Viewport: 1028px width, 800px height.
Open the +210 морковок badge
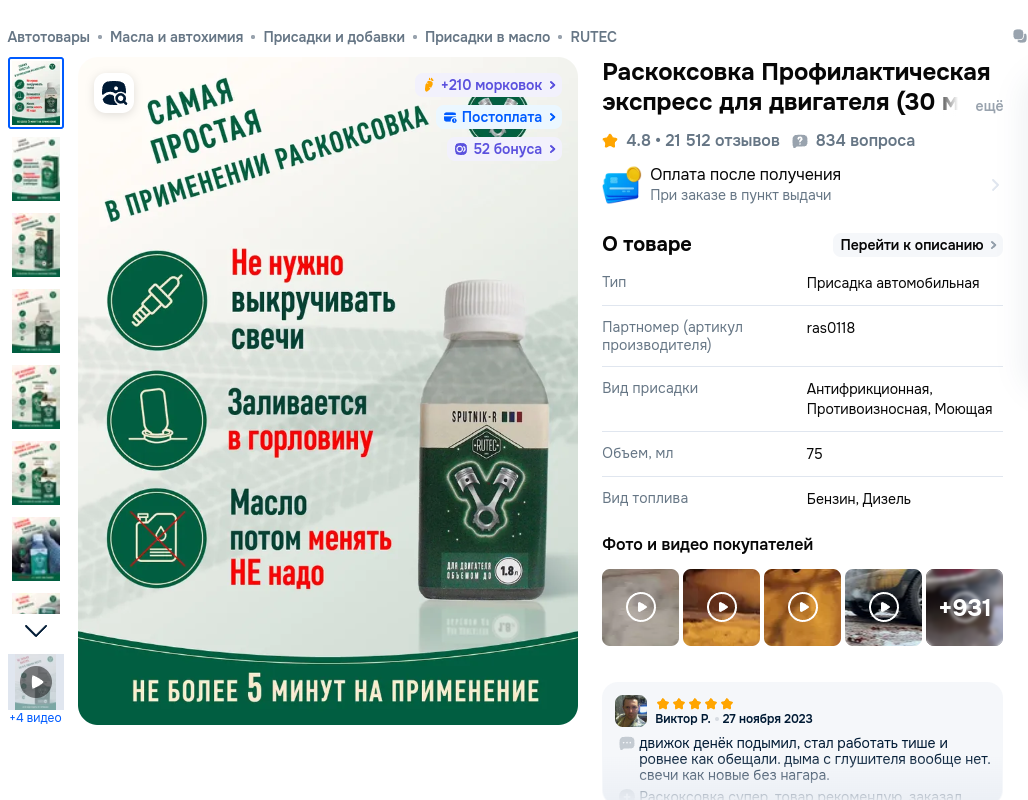coord(489,85)
